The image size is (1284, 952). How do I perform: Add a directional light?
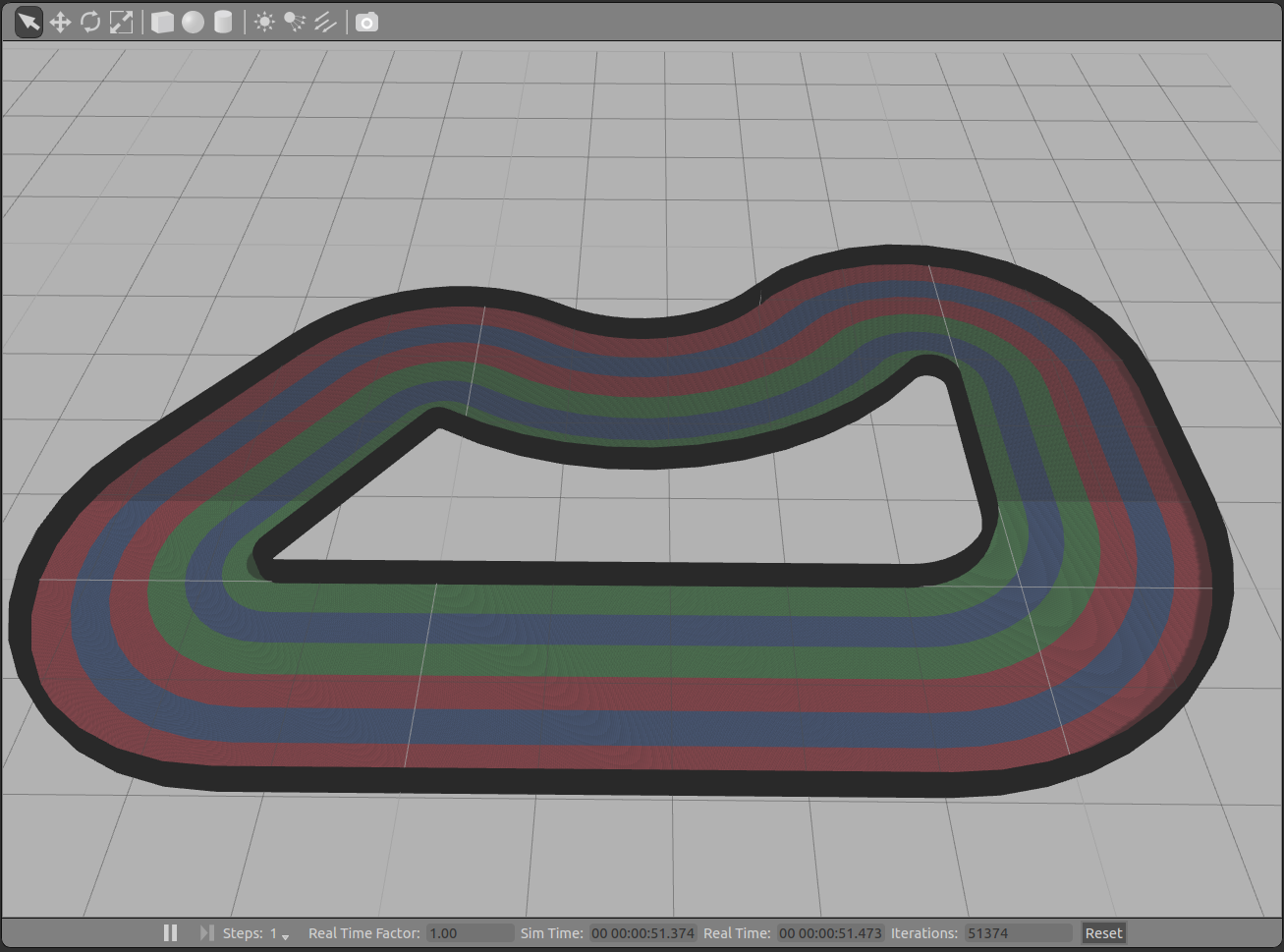[x=325, y=22]
